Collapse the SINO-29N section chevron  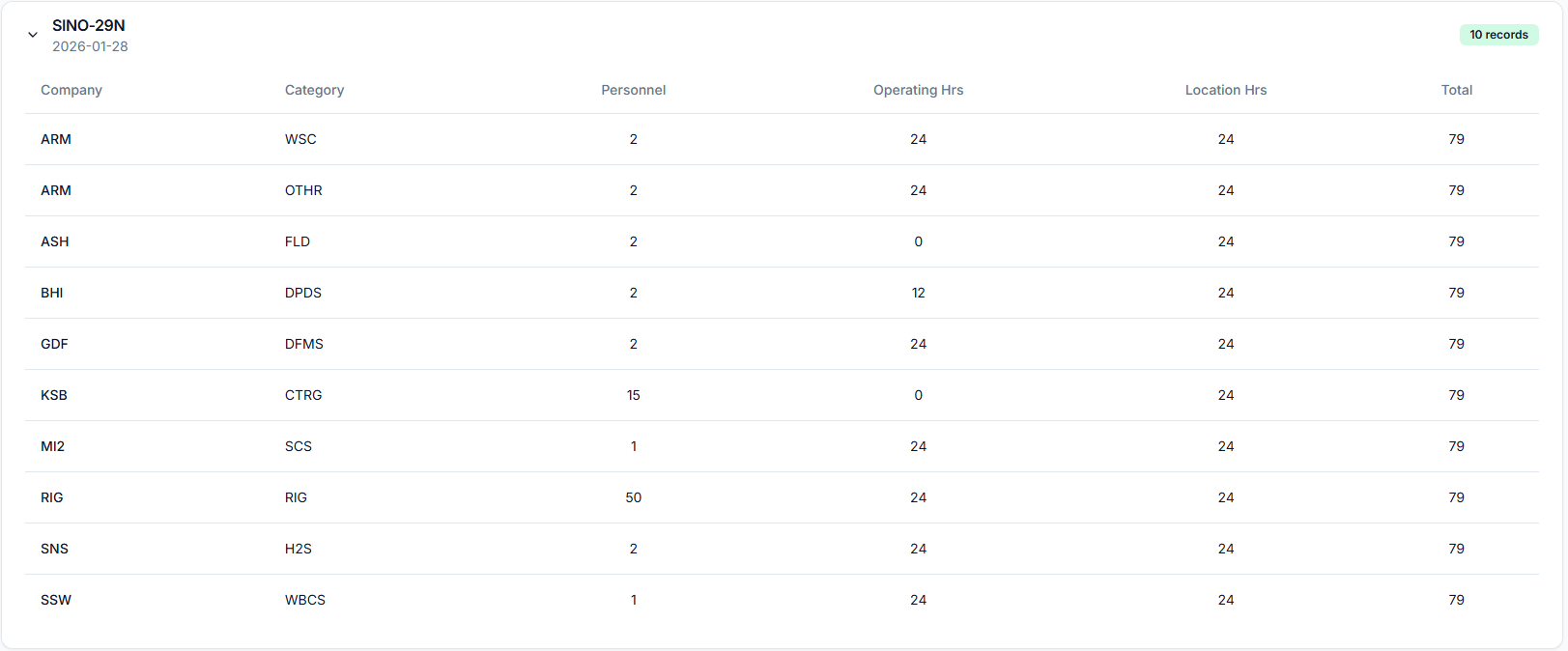33,35
